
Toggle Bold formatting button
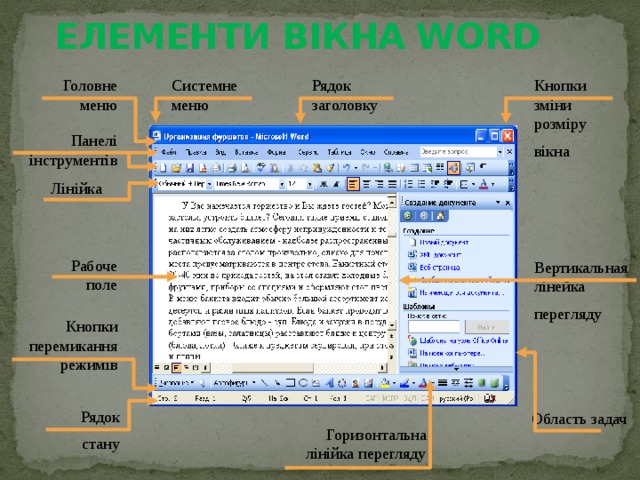coord(323,184)
